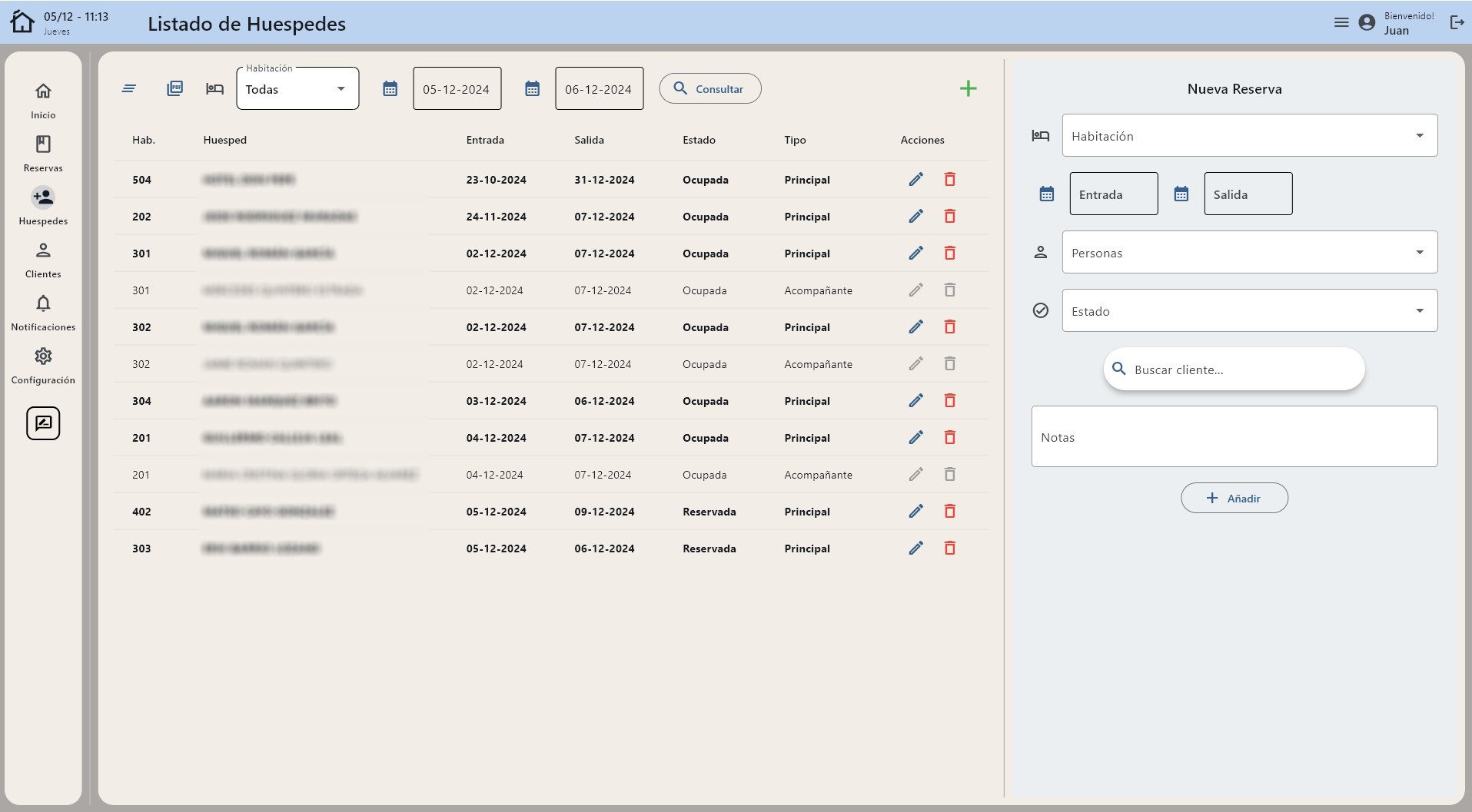
Task: Expand the Personas dropdown
Action: pos(1250,252)
